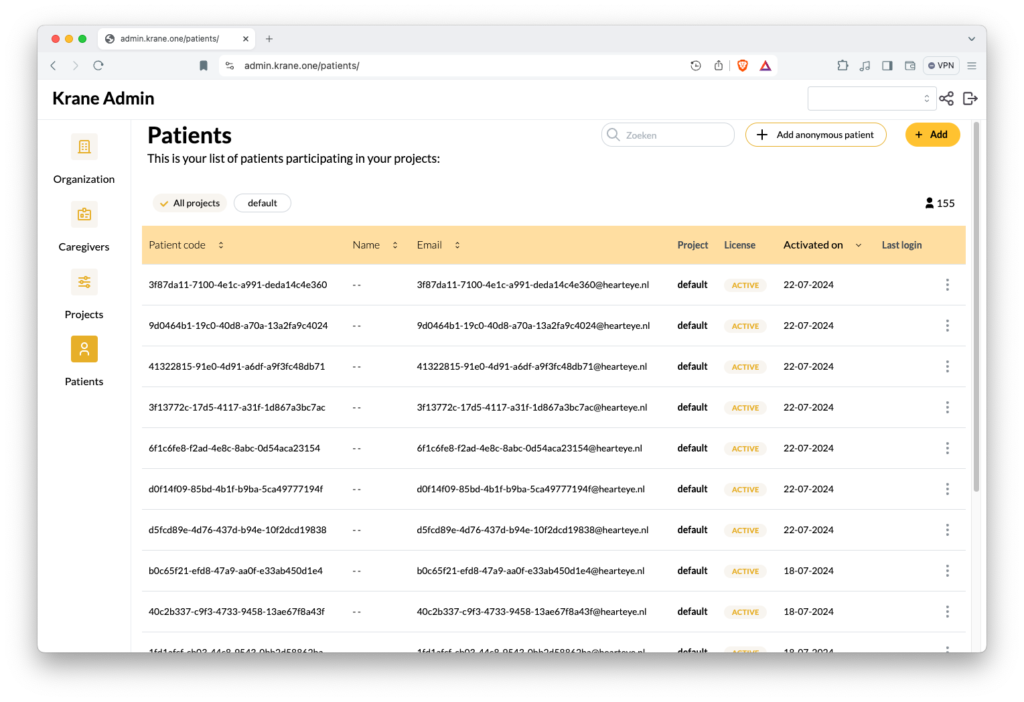Open the Organization sidebar icon
The image size is (1024, 702).
(x=84, y=147)
